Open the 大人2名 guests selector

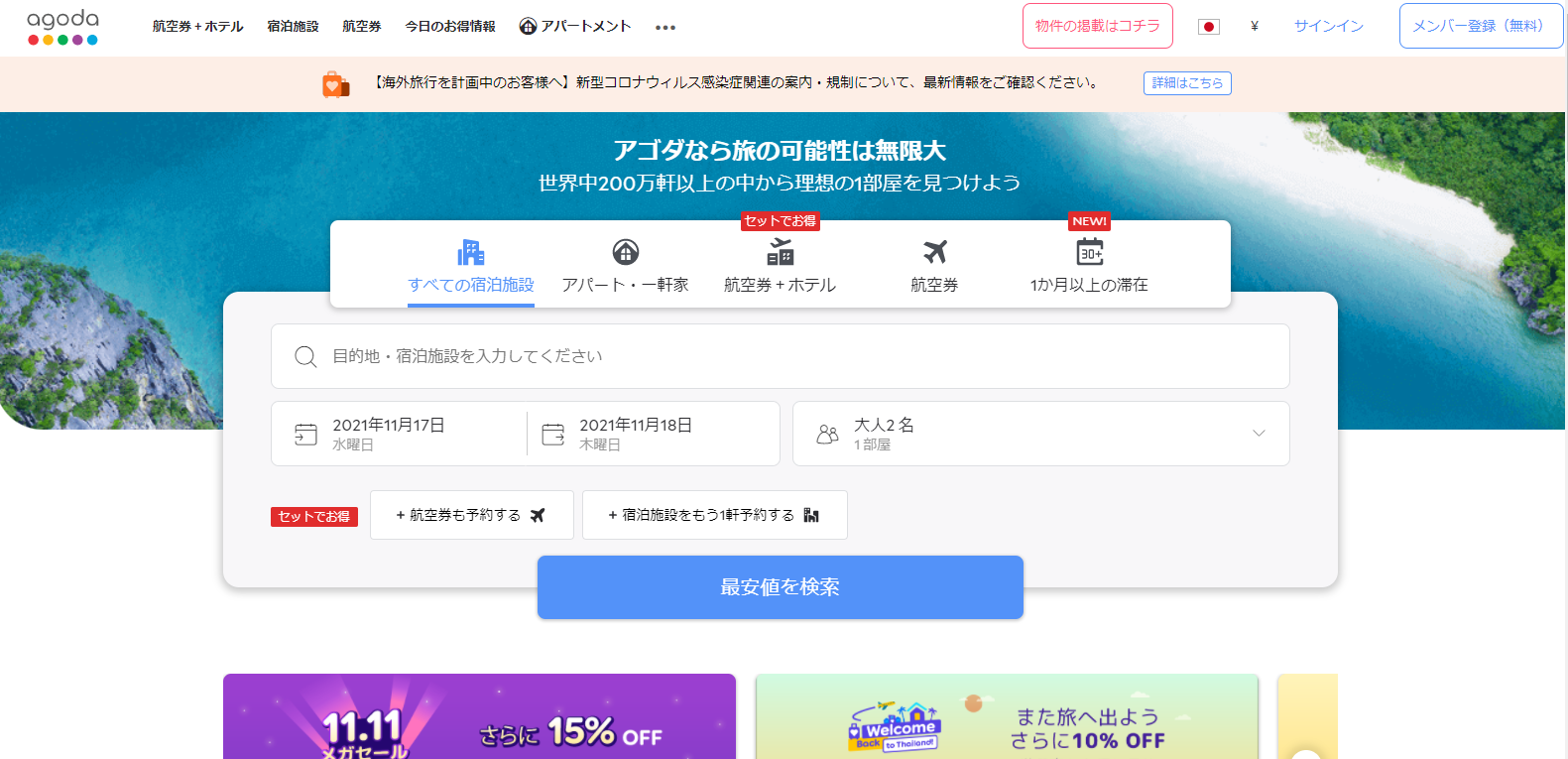click(x=1041, y=434)
